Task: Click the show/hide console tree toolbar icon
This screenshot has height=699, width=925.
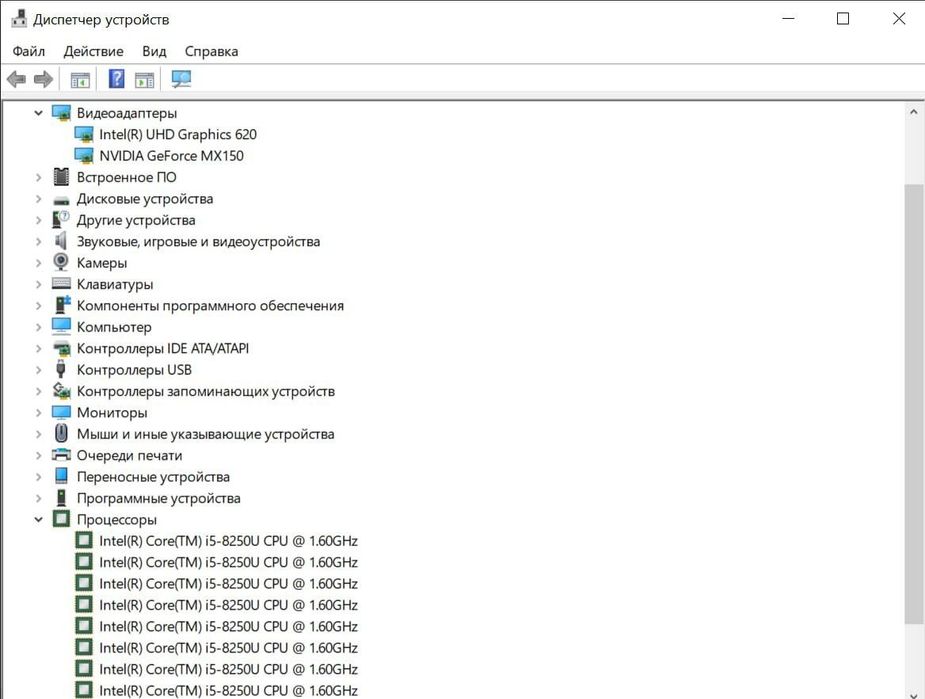Action: (x=80, y=79)
